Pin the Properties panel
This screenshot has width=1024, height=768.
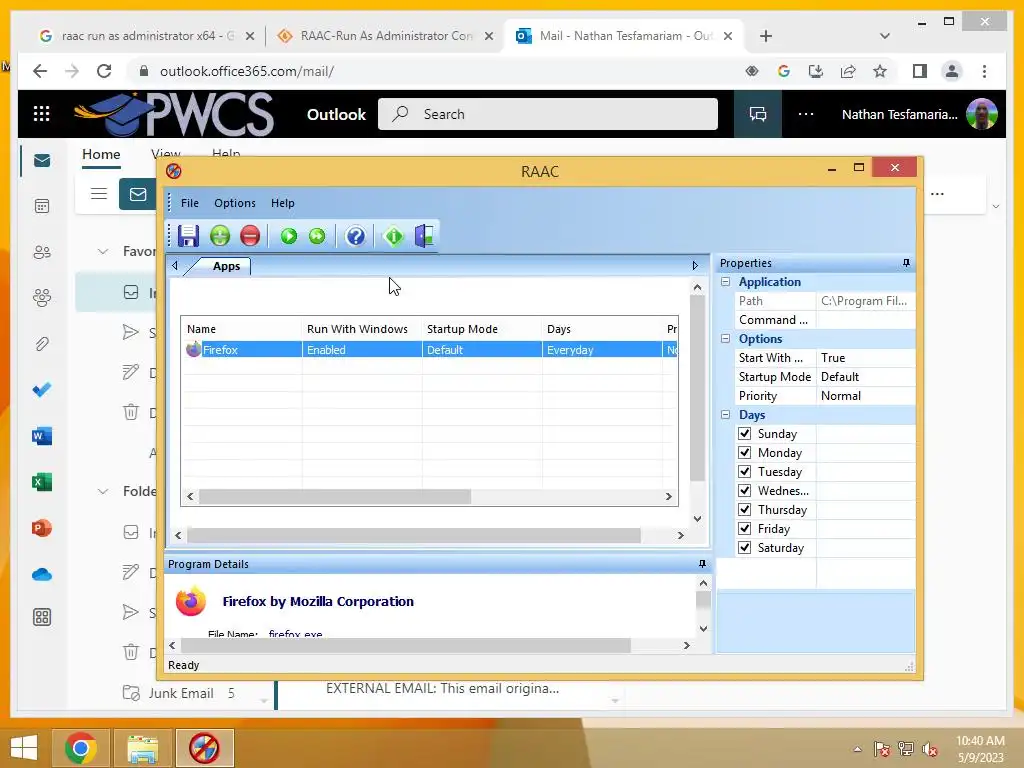pyautogui.click(x=906, y=263)
